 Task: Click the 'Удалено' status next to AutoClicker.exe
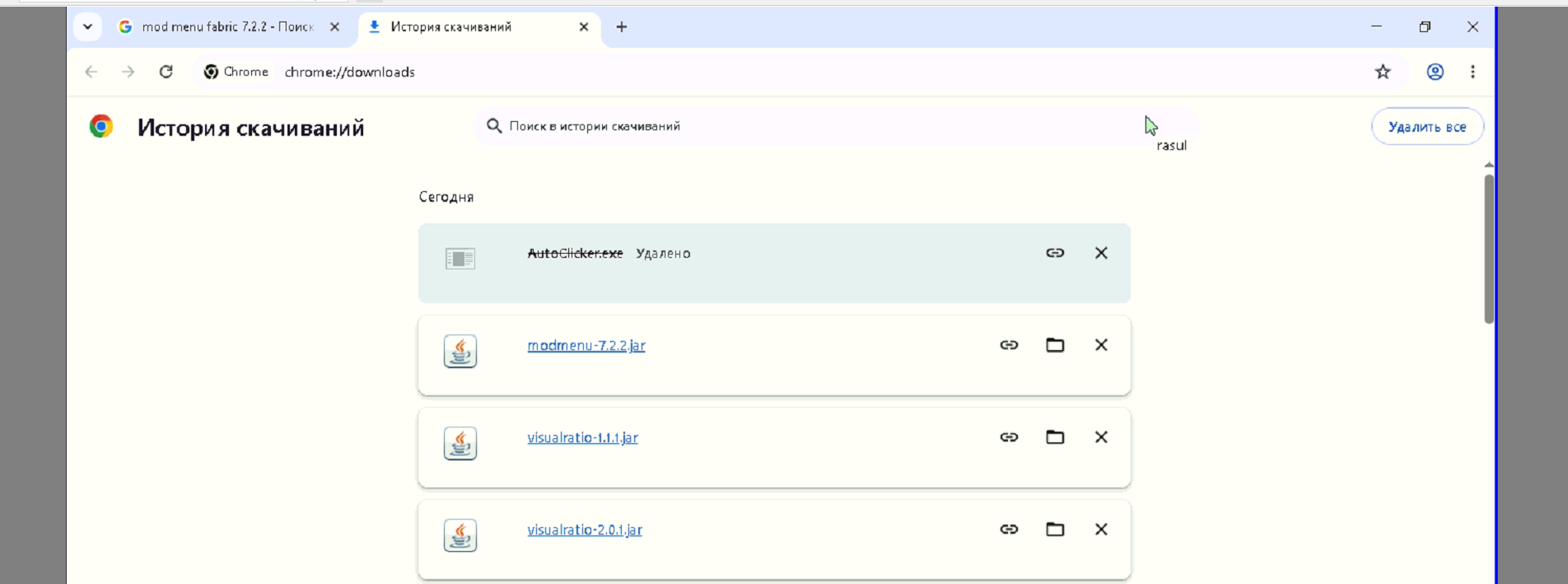point(663,254)
